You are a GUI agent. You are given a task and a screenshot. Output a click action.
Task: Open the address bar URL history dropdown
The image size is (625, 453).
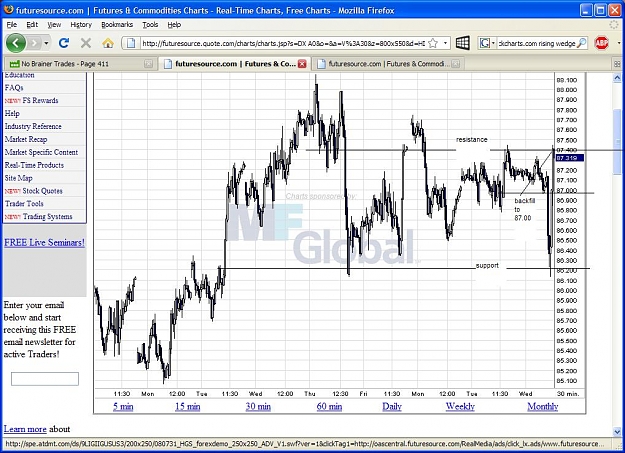point(445,43)
